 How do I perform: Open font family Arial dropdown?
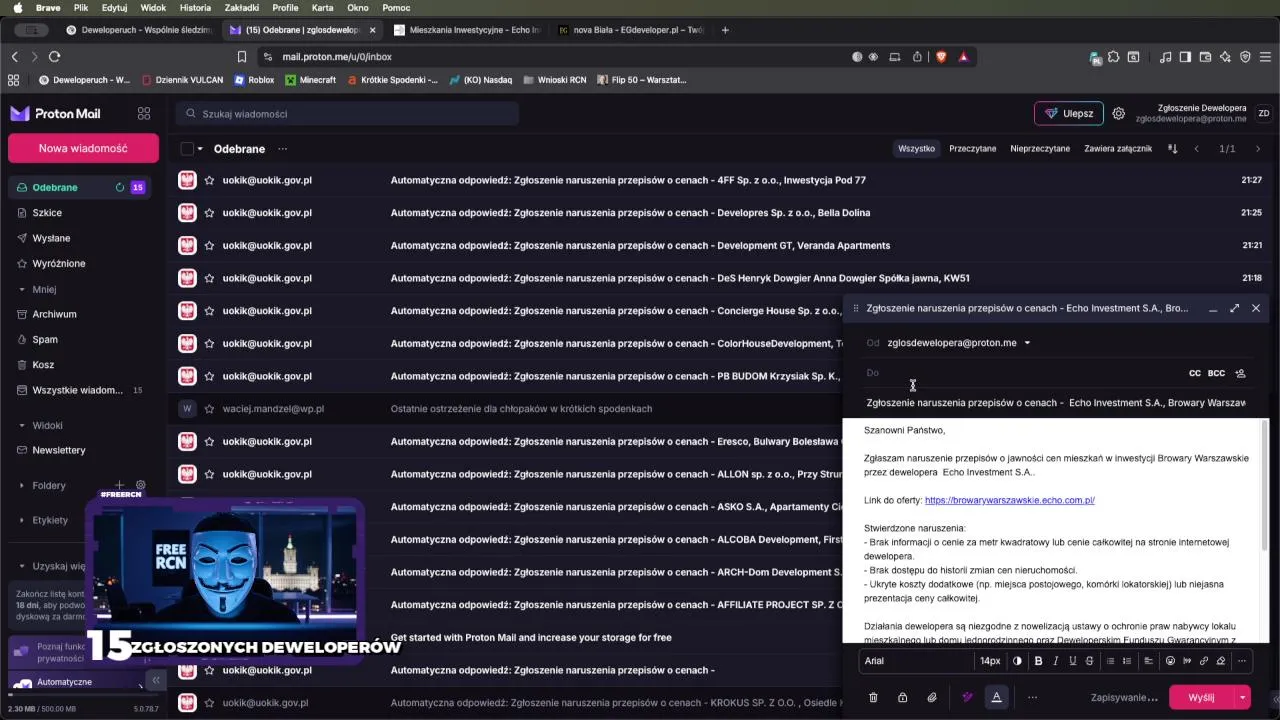click(916, 661)
